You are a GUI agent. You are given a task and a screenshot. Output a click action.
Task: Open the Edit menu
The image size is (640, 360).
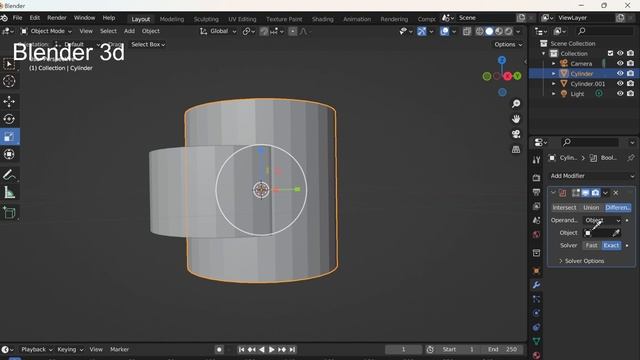coord(35,18)
